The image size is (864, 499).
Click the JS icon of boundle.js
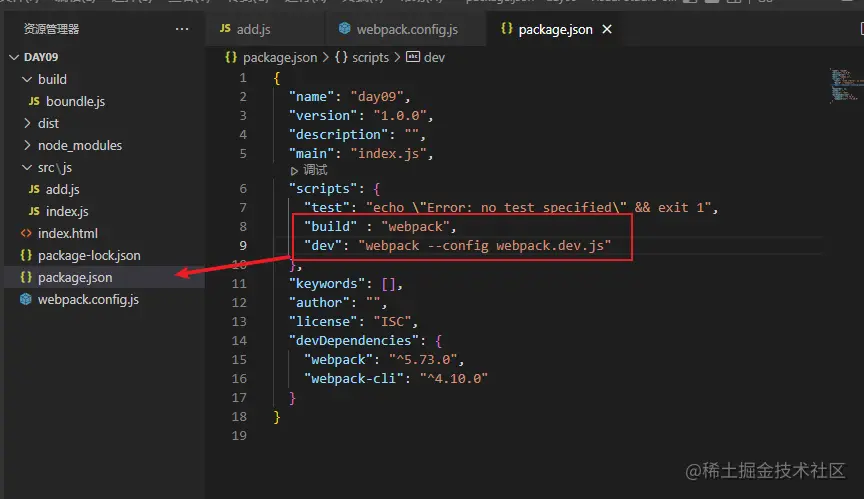(34, 101)
